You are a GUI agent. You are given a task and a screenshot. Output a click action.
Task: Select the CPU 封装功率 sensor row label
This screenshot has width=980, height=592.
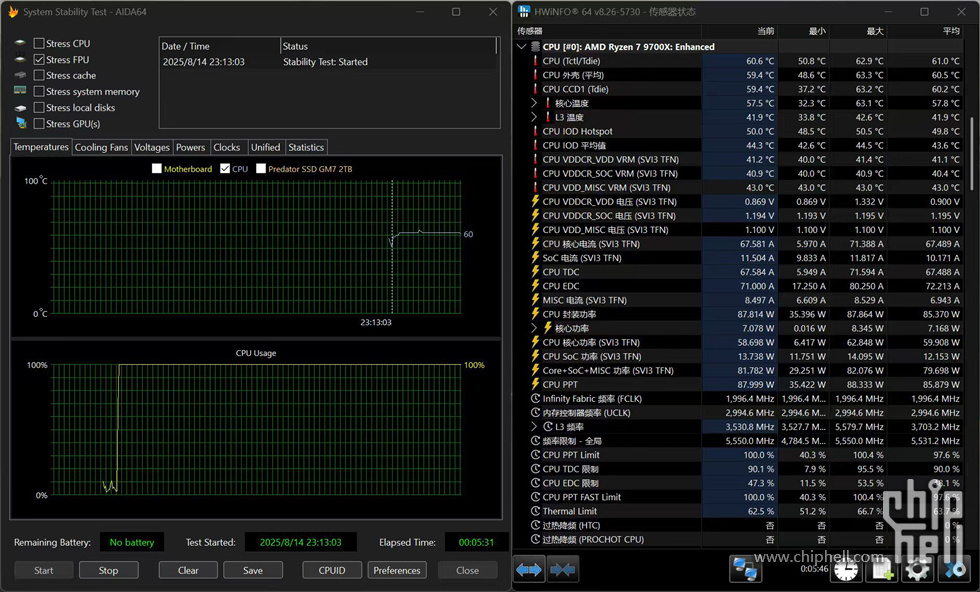(x=569, y=314)
